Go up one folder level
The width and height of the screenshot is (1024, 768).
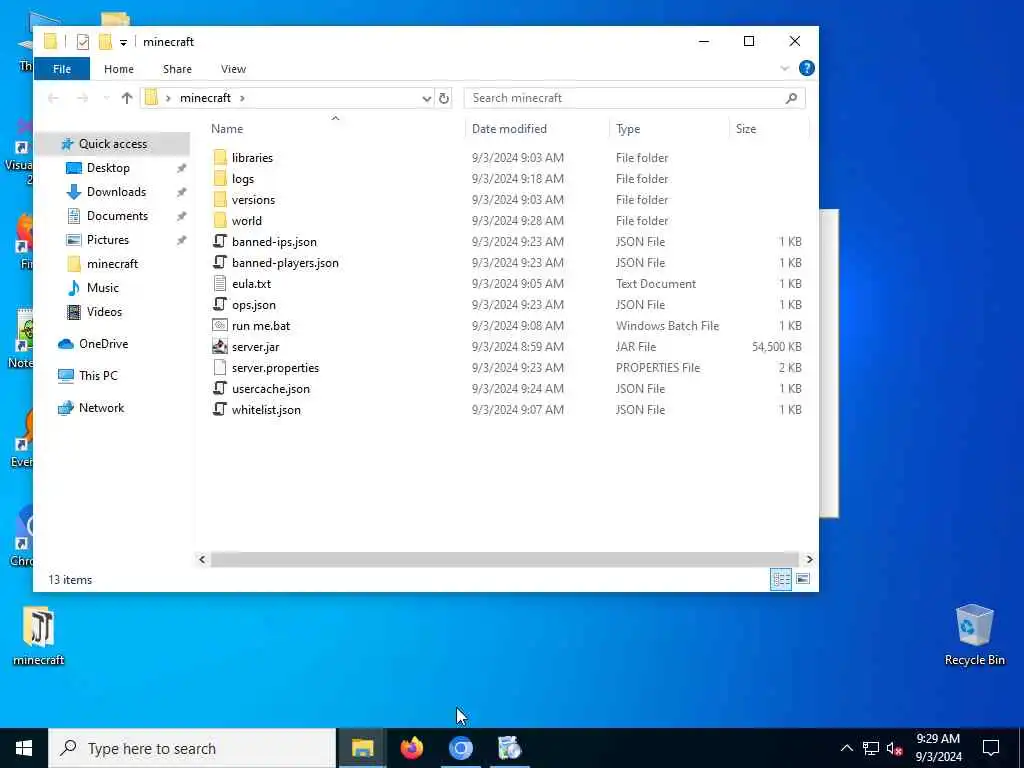point(127,98)
